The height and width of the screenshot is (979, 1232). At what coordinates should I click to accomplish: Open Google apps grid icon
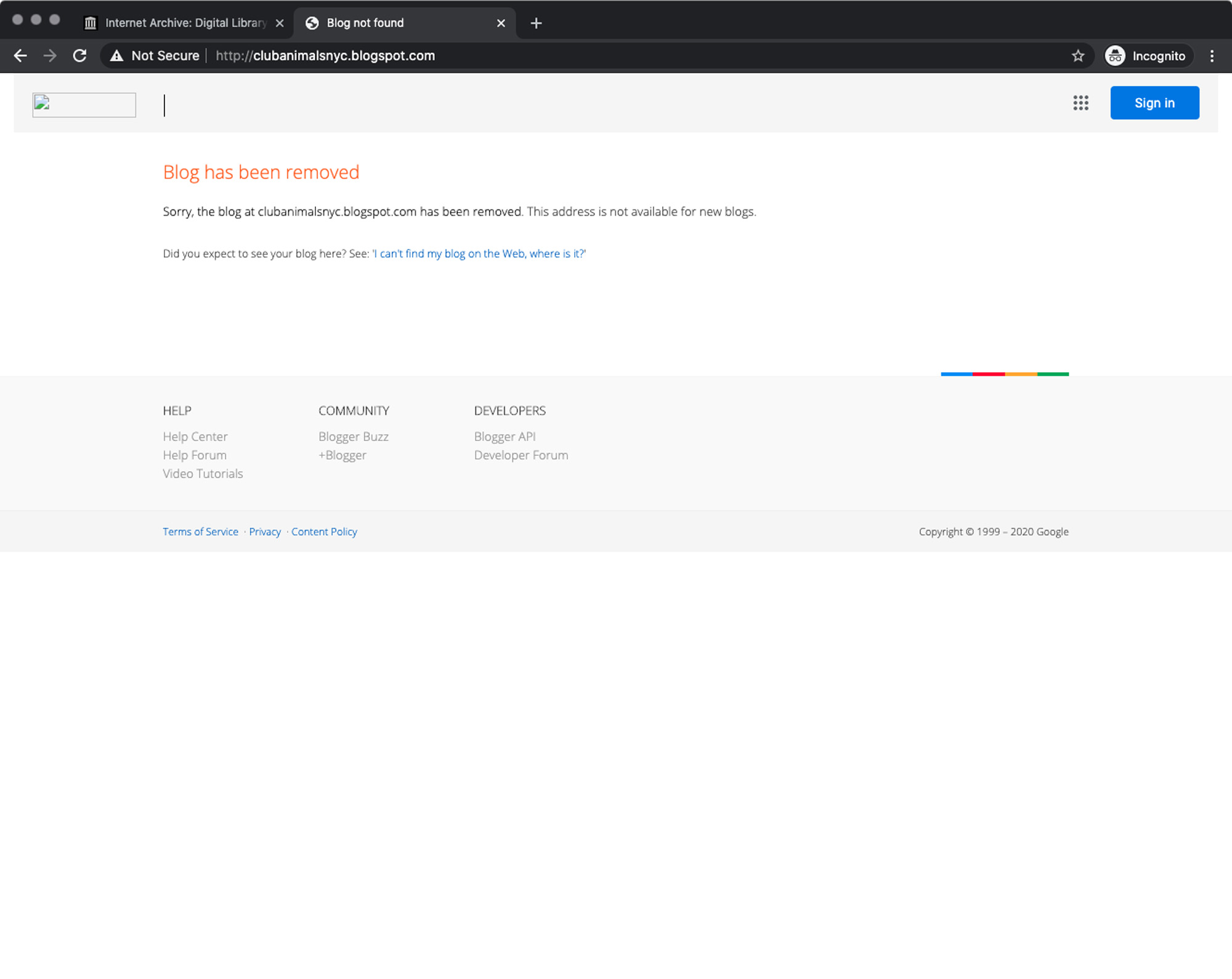(1080, 103)
